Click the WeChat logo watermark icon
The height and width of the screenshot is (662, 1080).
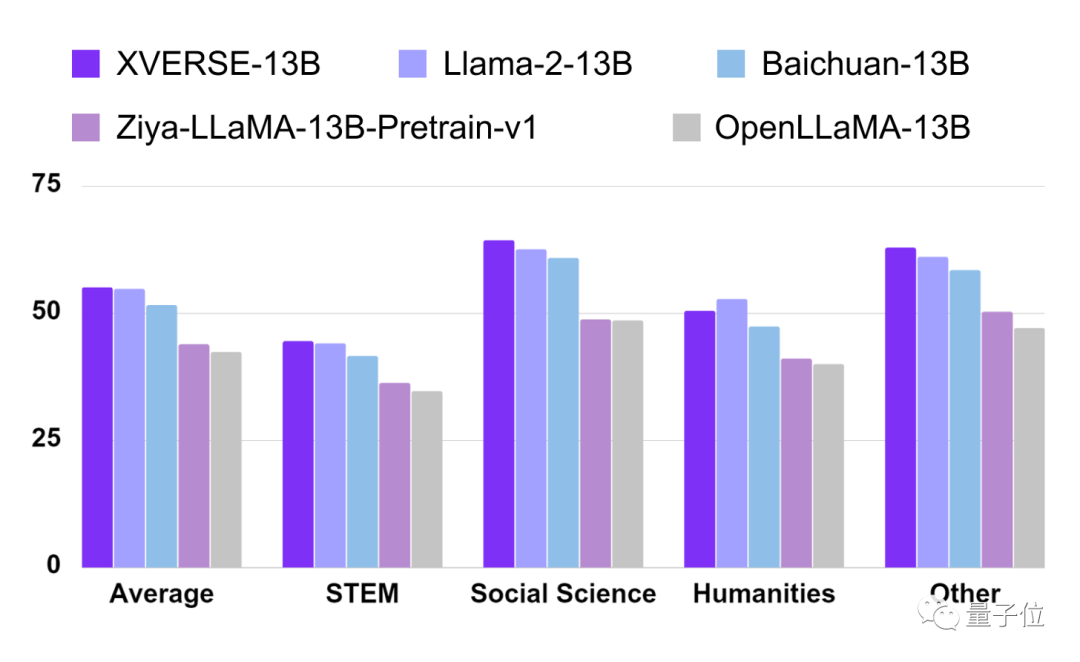tap(937, 613)
